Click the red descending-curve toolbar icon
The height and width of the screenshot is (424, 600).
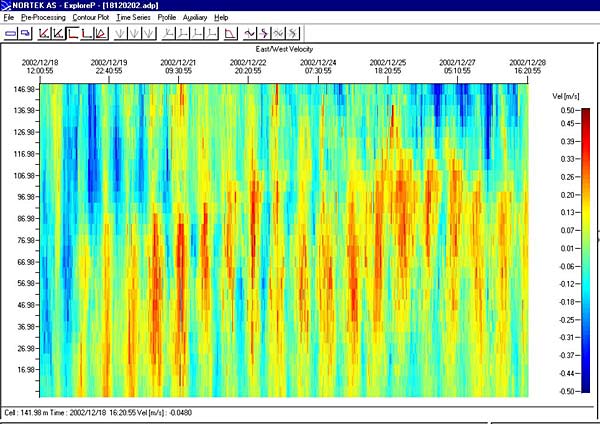[x=229, y=34]
